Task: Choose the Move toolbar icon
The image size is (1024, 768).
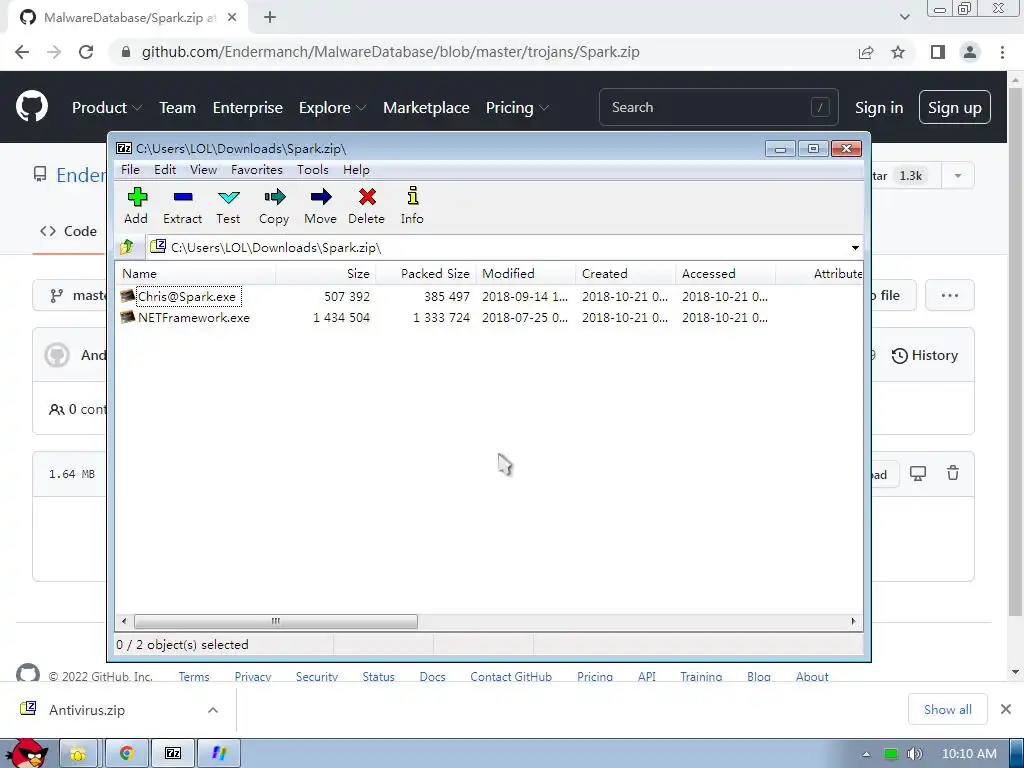Action: pos(320,206)
